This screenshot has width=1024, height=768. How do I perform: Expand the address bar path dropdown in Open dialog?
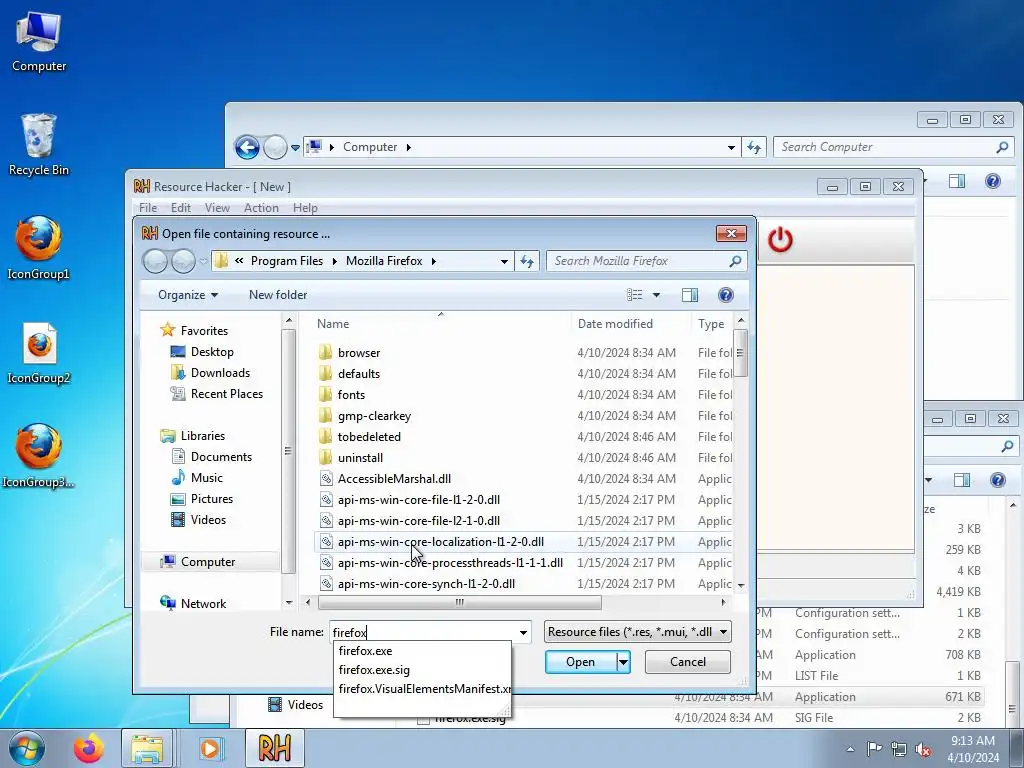pos(504,261)
